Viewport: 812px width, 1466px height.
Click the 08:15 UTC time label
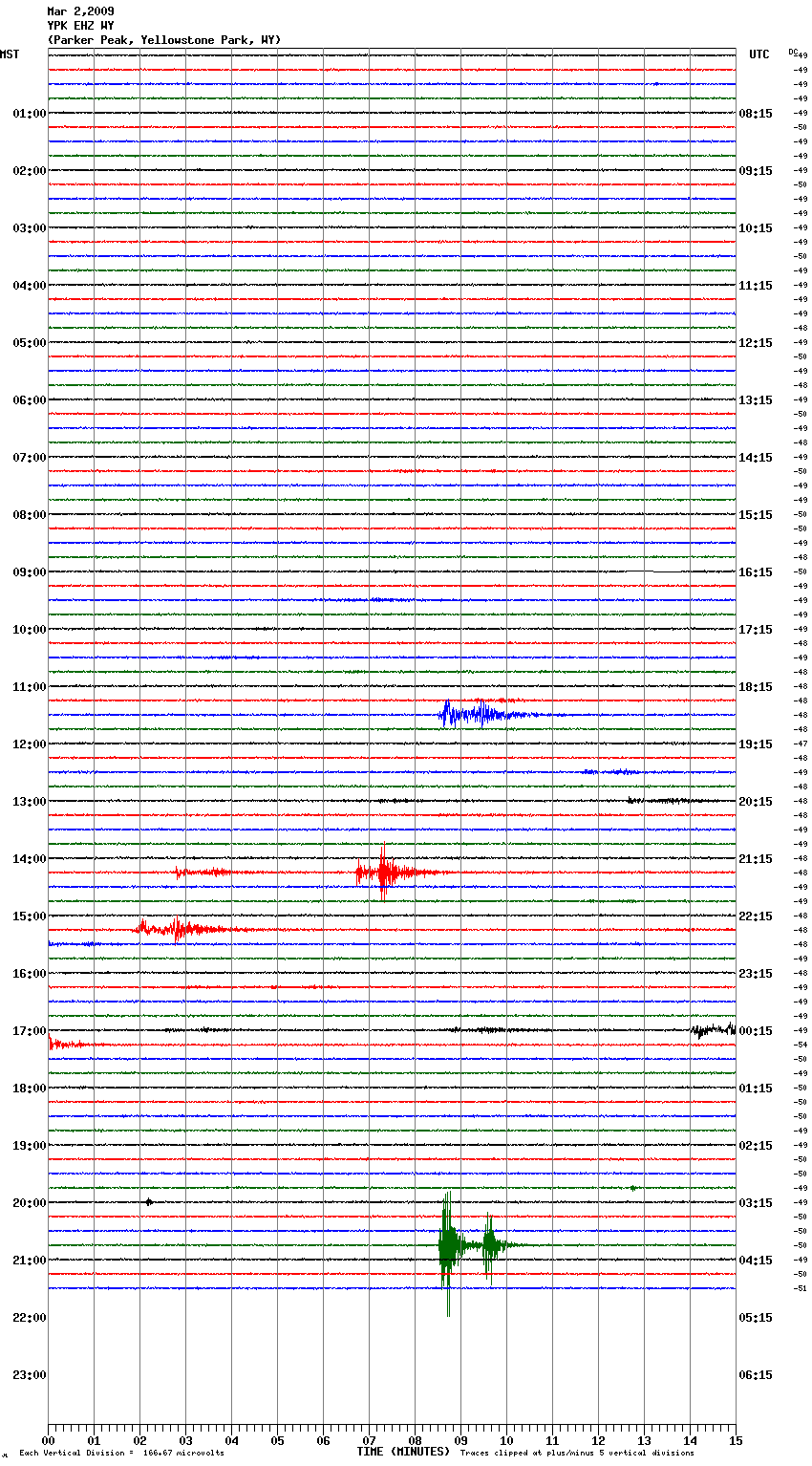coord(756,114)
